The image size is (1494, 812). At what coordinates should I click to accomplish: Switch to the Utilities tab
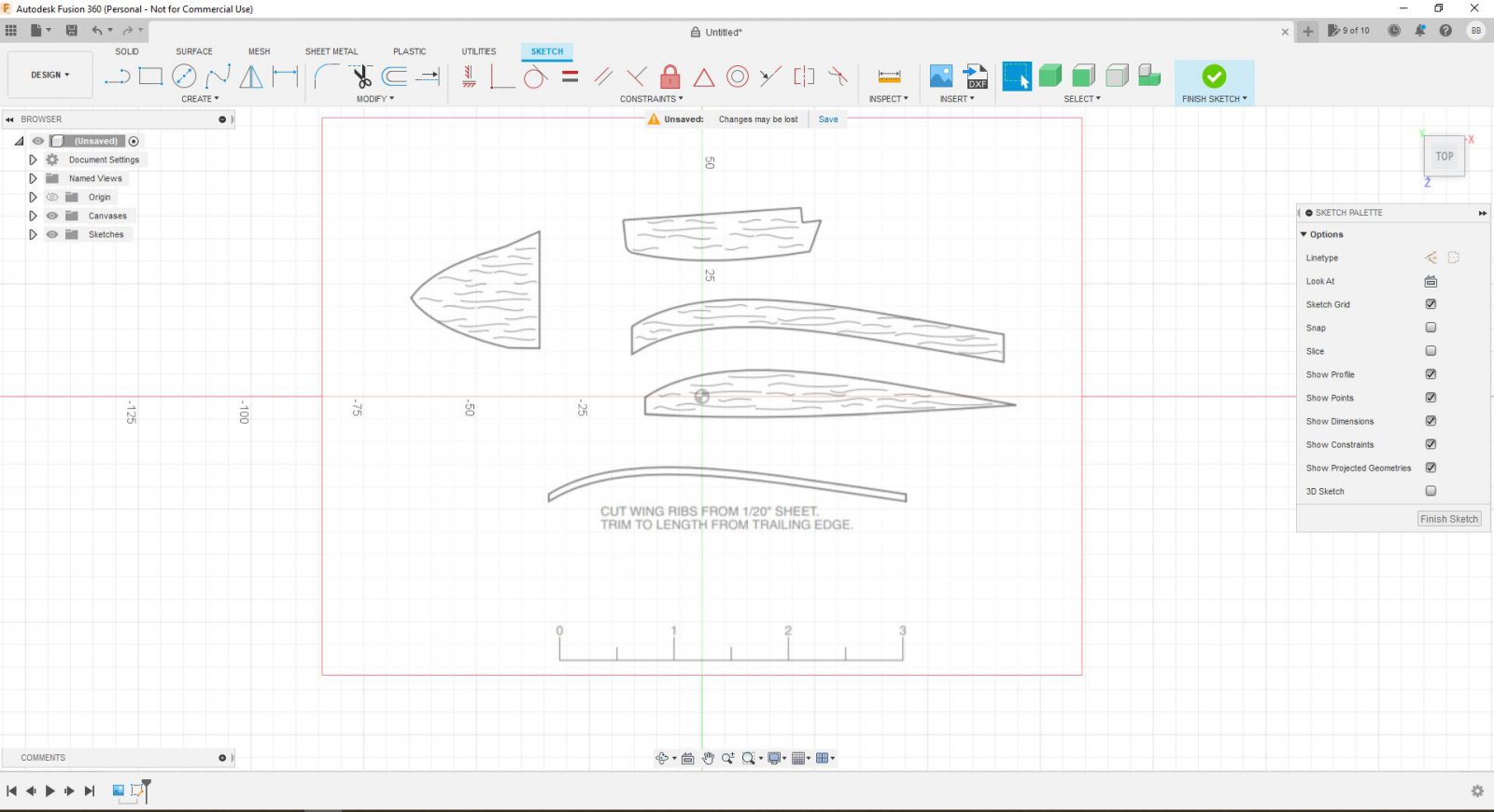click(479, 51)
